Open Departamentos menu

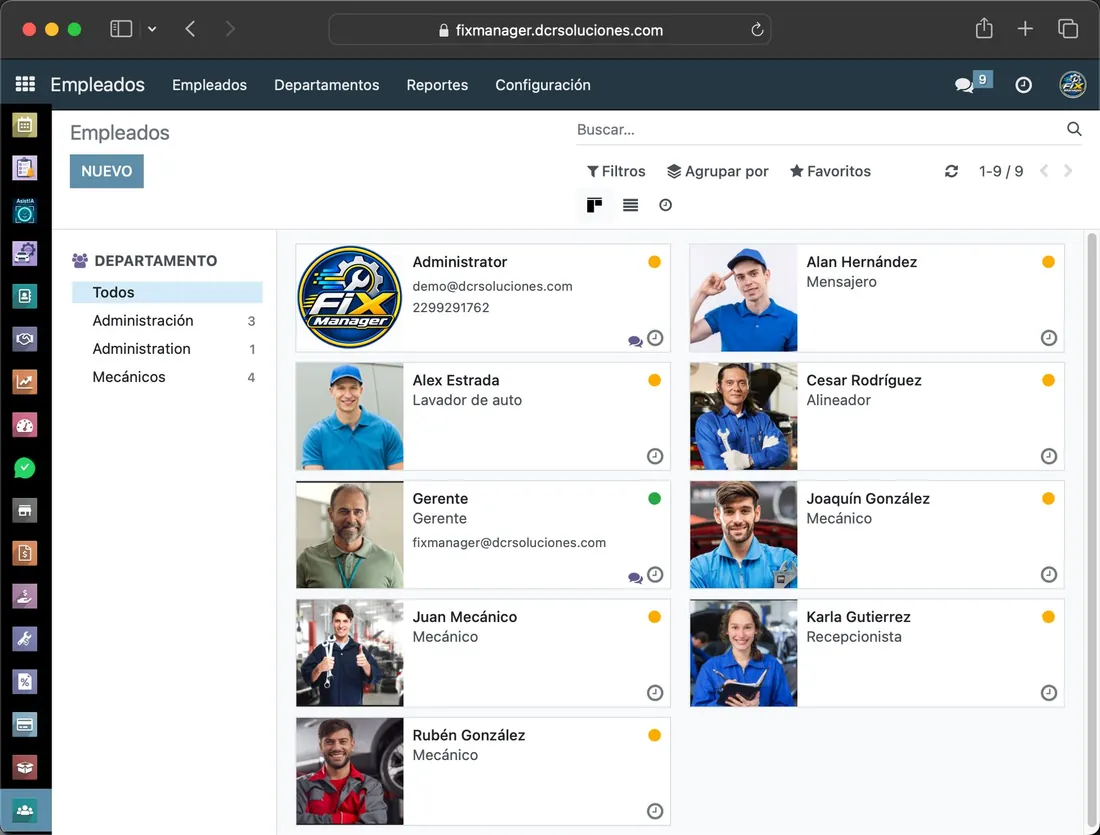(x=326, y=85)
